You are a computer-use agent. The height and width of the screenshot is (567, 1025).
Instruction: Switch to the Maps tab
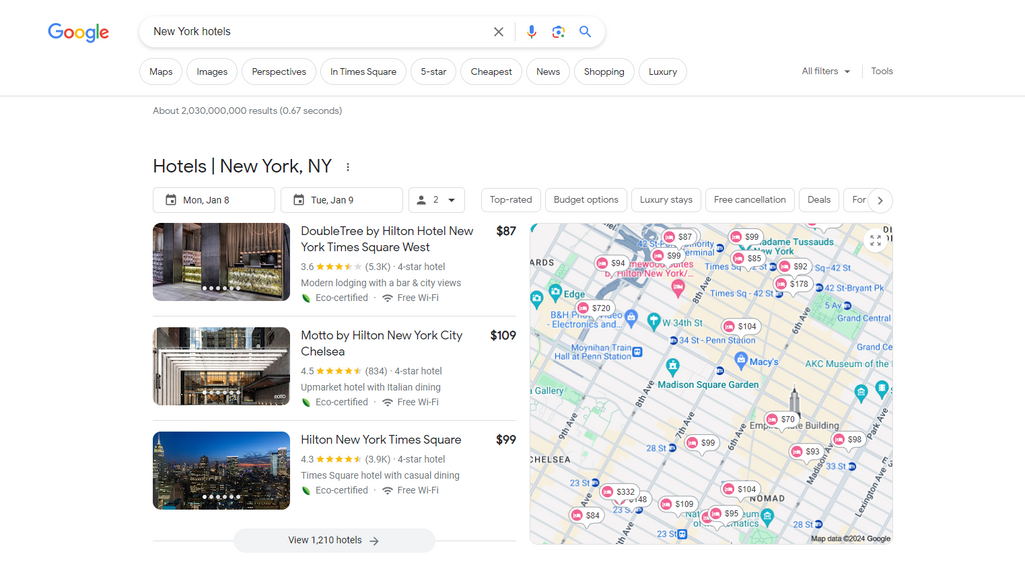coord(161,72)
